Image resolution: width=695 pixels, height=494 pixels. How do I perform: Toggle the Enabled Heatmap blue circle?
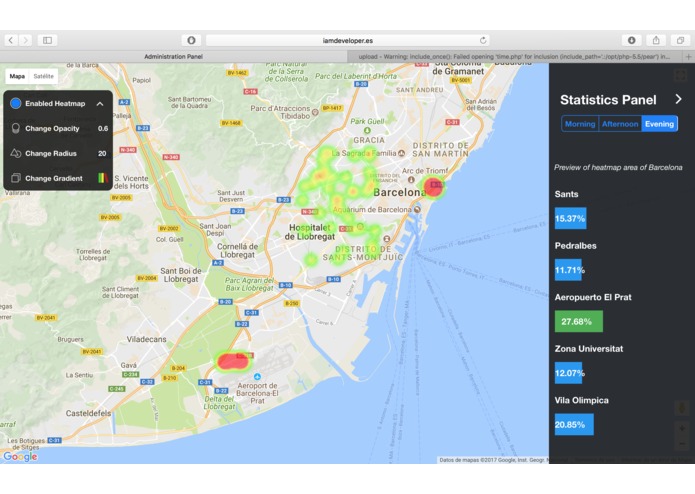(x=16, y=103)
